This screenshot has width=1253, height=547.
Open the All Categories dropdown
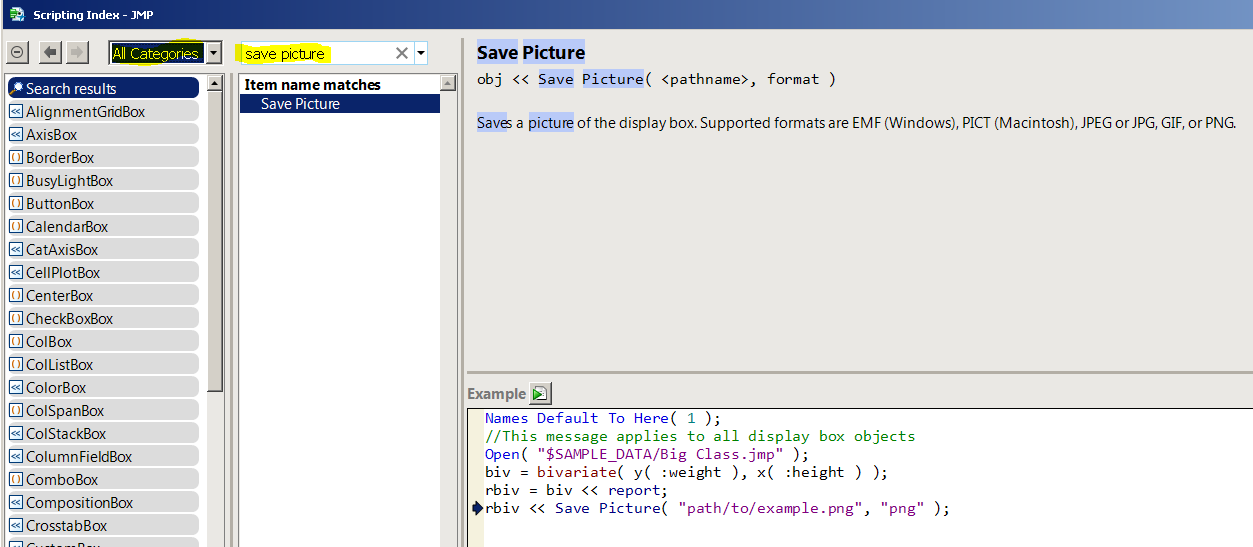coord(213,53)
